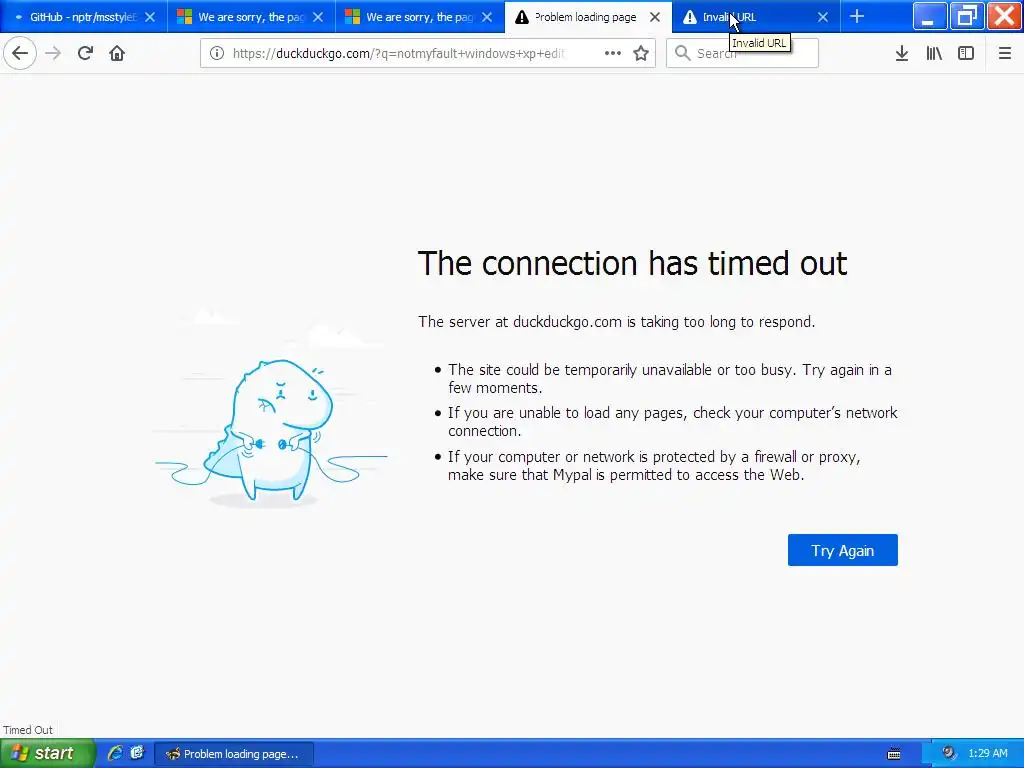
Task: Open on-screen keyboard tray icon
Action: 894,754
